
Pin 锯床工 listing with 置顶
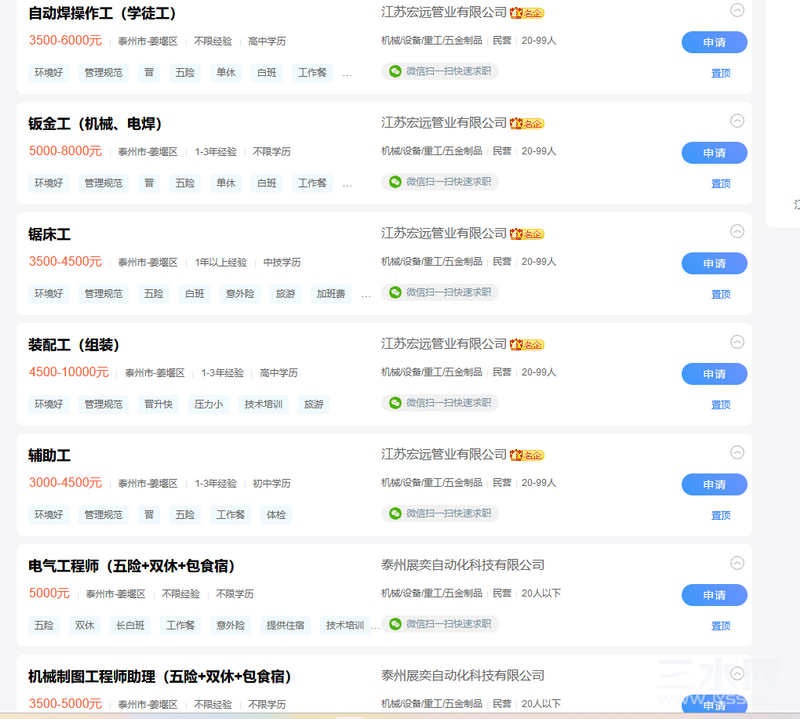(721, 294)
